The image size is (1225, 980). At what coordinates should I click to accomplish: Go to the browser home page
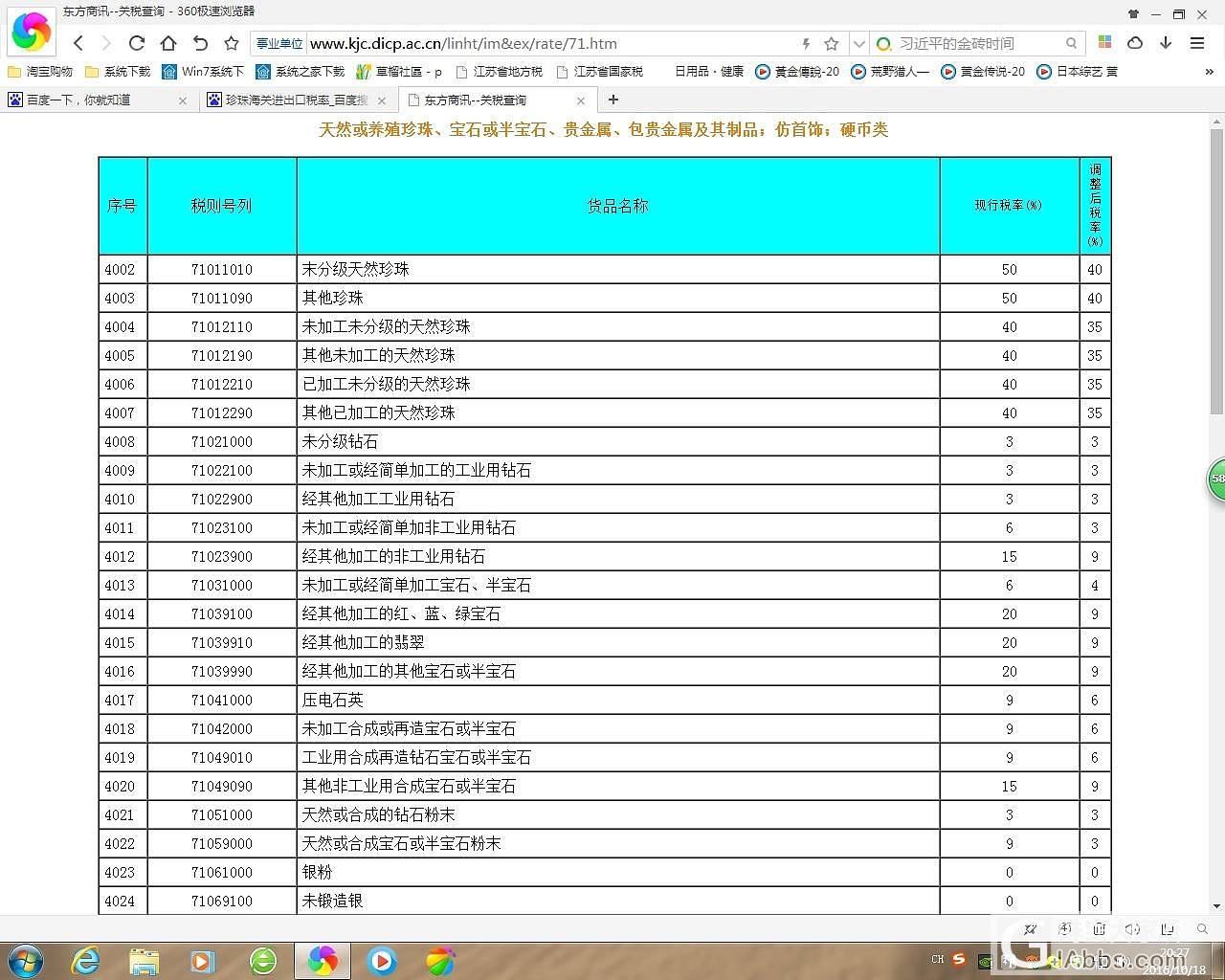(x=168, y=43)
